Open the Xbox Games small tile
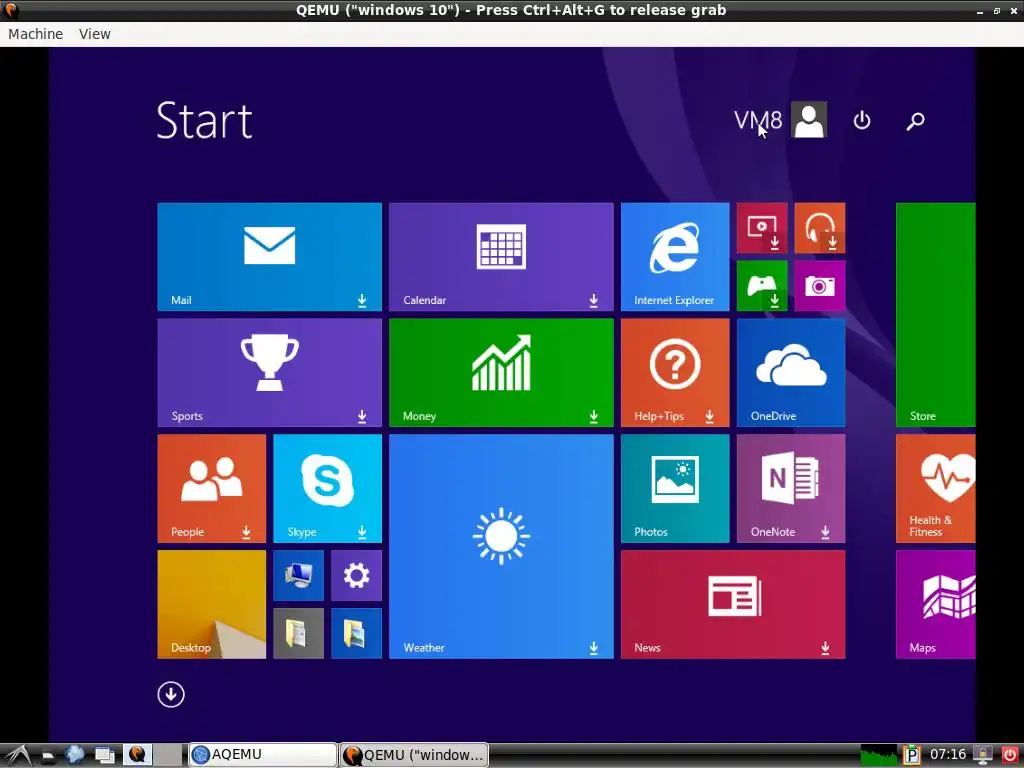 pos(761,285)
